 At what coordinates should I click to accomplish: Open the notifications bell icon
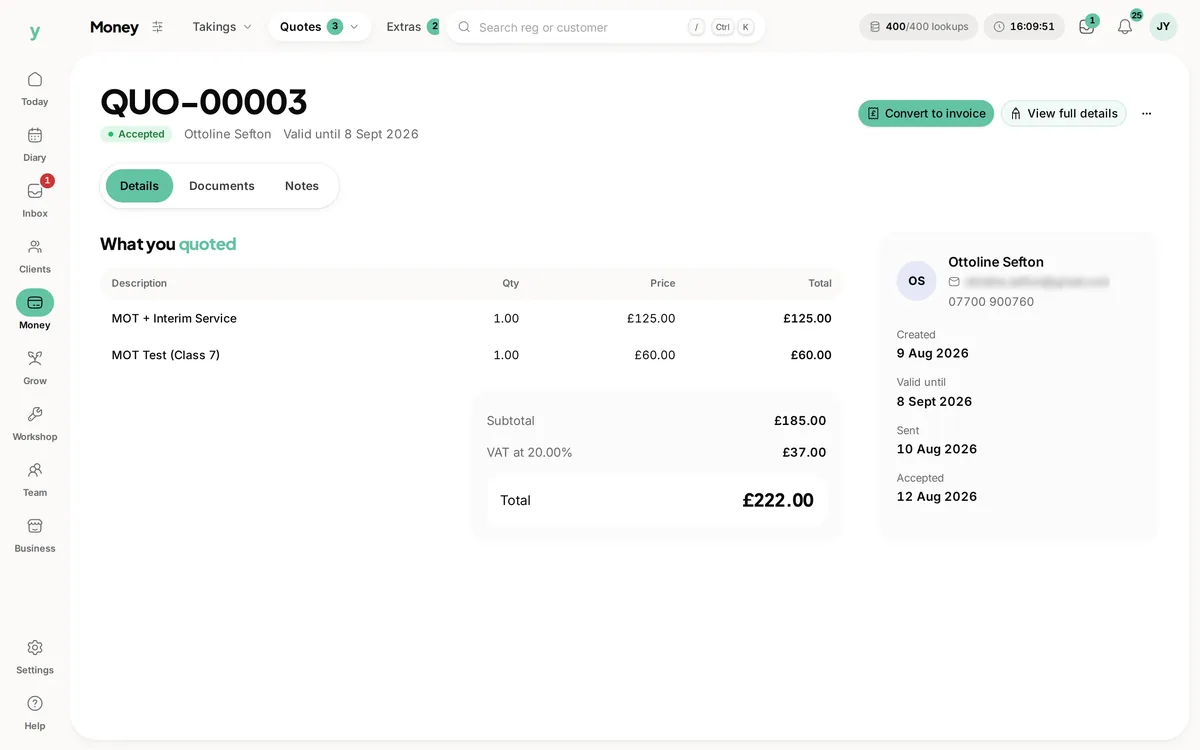coord(1125,27)
